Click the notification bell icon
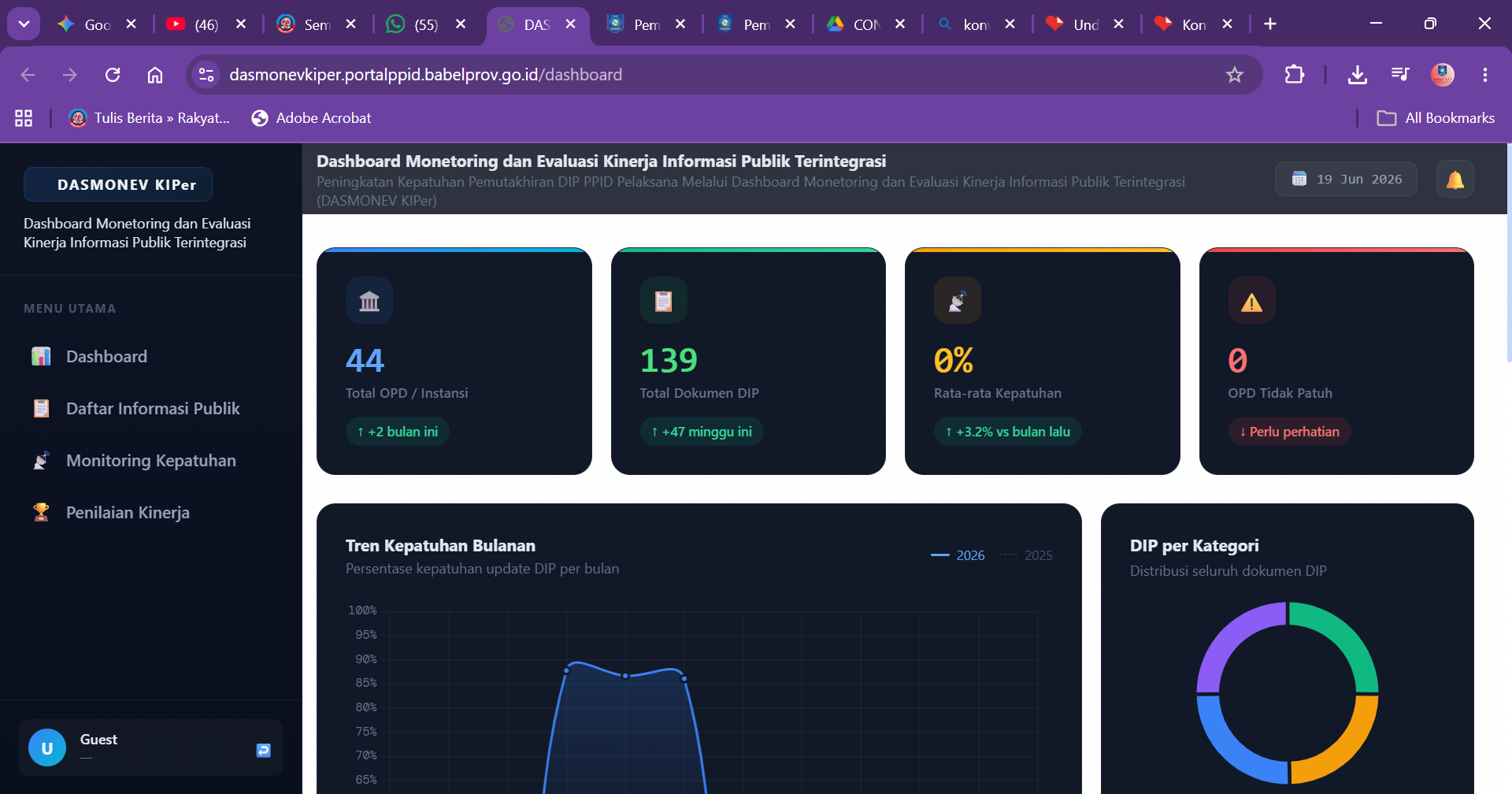The height and width of the screenshot is (794, 1512). click(1455, 180)
